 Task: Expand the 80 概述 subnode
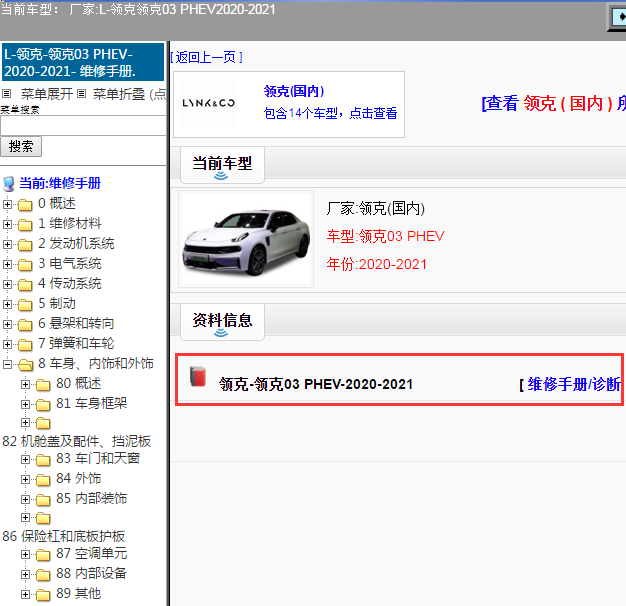click(x=25, y=384)
